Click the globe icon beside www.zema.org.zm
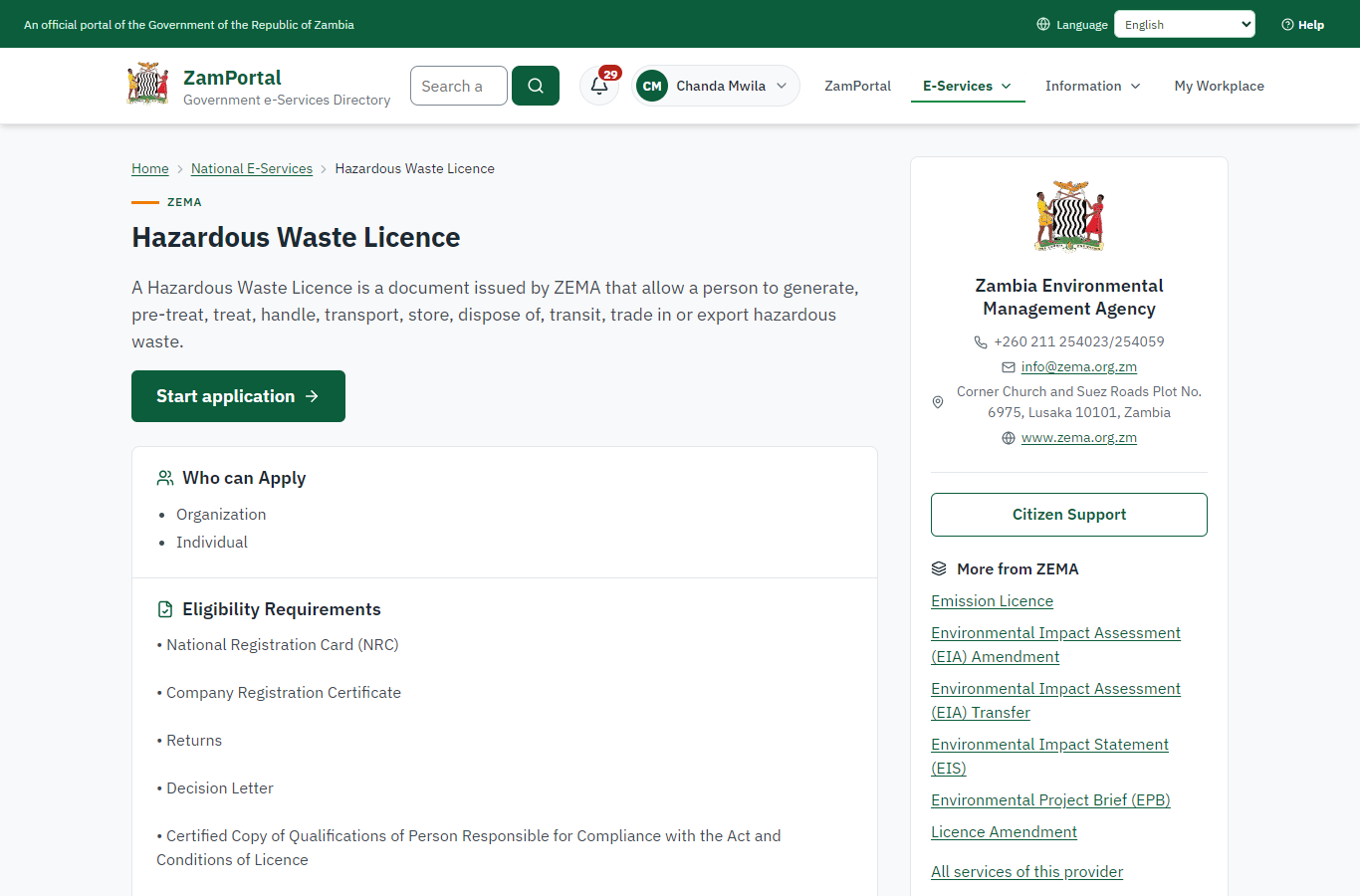 coord(1009,438)
